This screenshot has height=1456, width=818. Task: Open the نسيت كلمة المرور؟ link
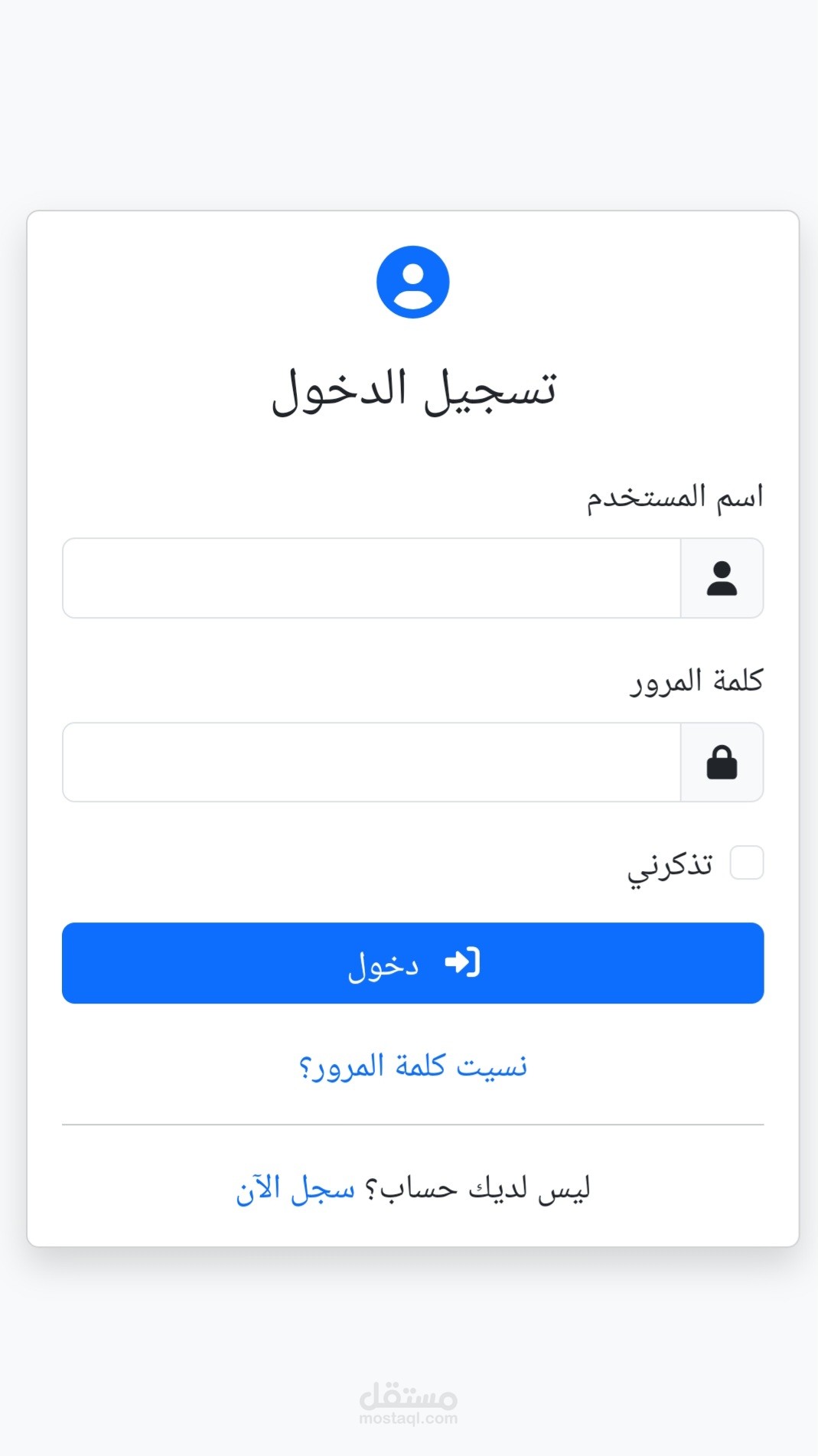(412, 1066)
